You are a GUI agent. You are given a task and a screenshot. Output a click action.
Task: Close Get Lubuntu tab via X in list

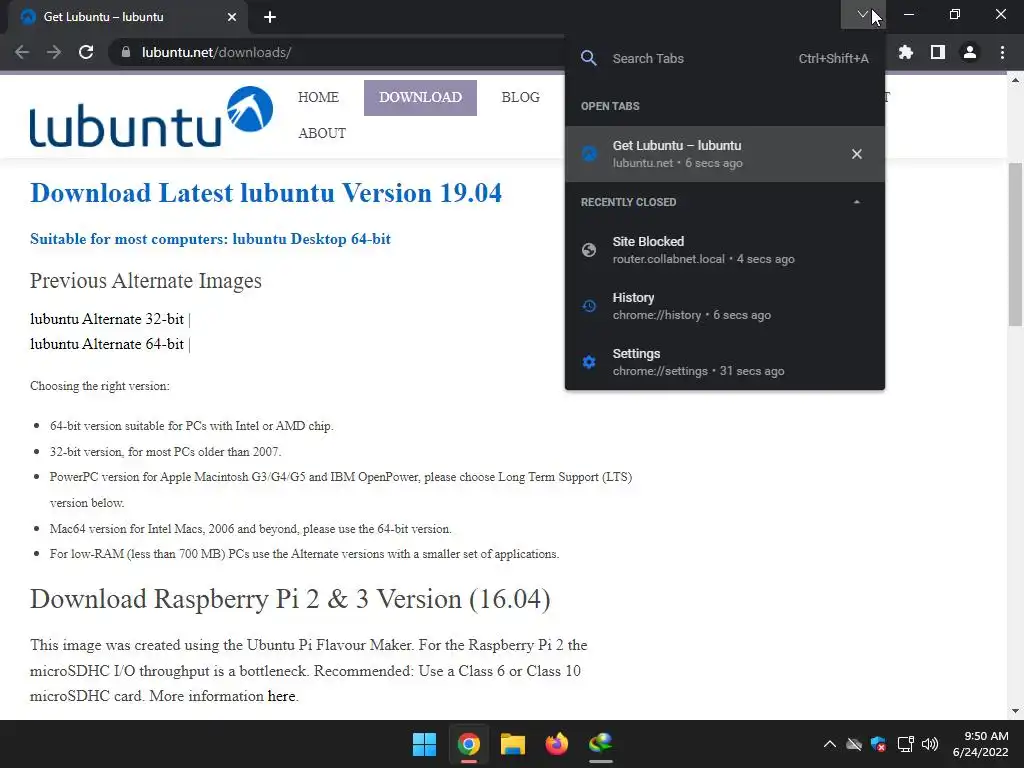click(857, 154)
